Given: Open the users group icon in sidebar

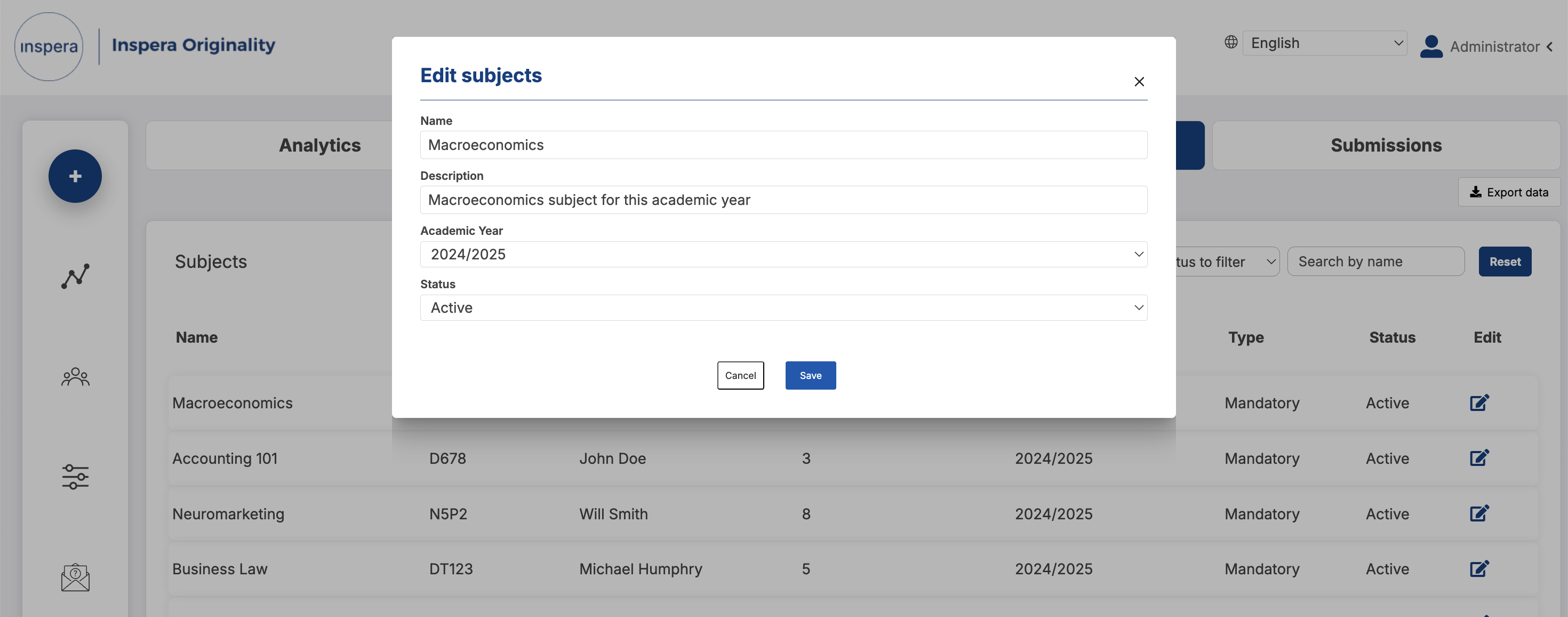Looking at the screenshot, I should (75, 377).
